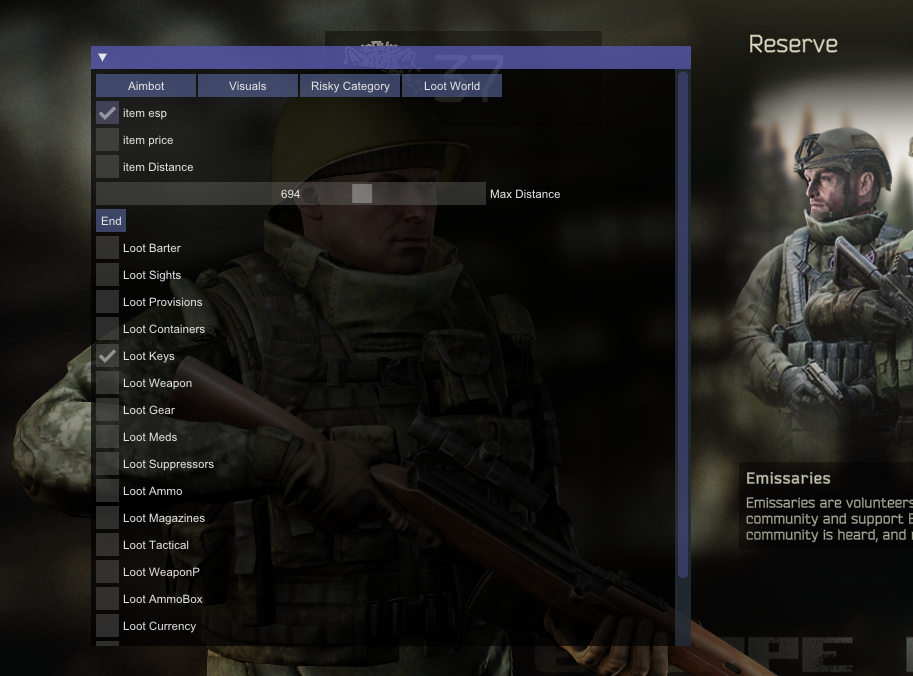Image resolution: width=913 pixels, height=676 pixels.
Task: Click the purple title bar of the overlay
Action: [391, 57]
